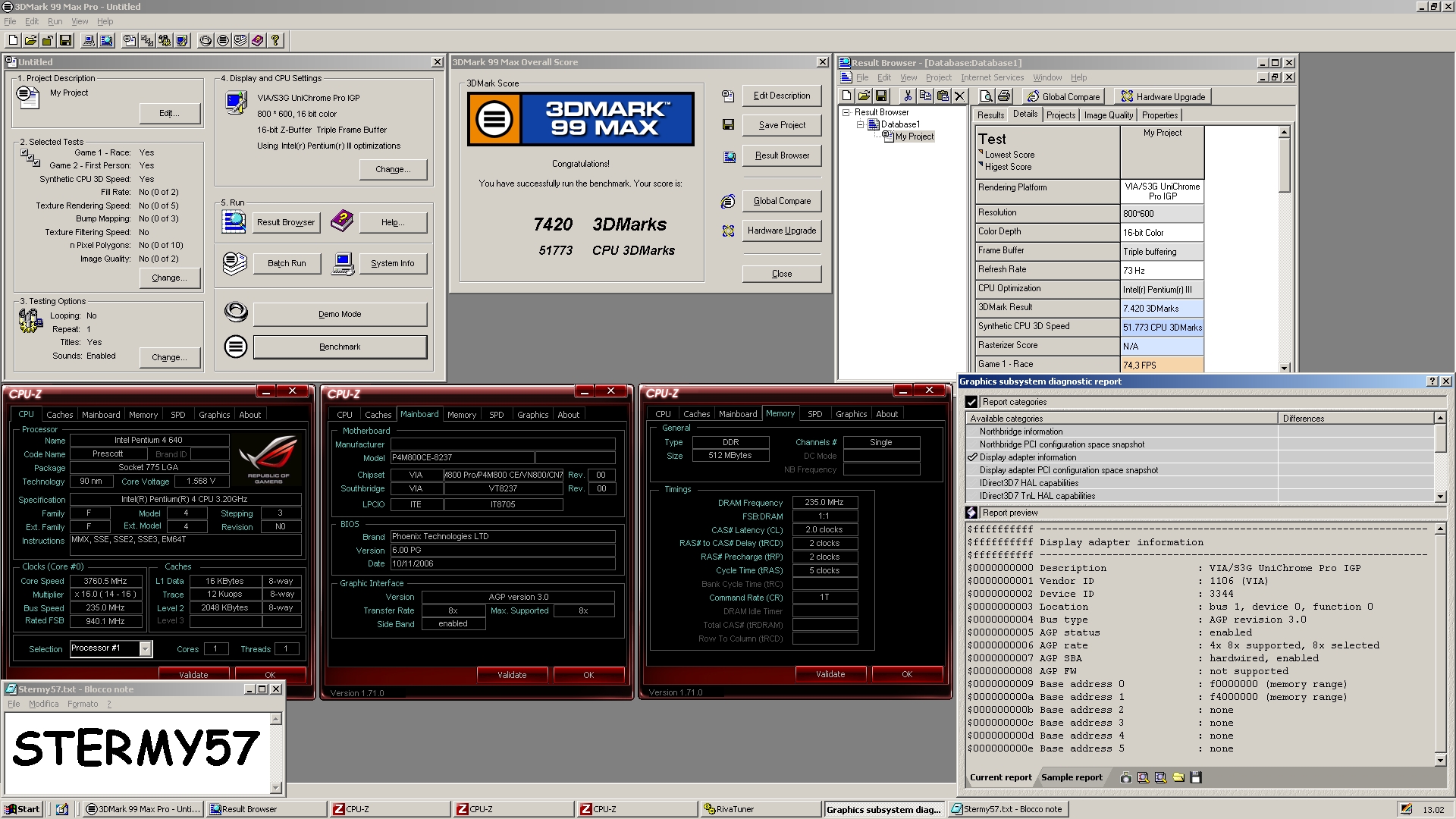1456x819 pixels.
Task: Open Graphics tab in Mainboard CPU-Z window
Action: pos(532,415)
